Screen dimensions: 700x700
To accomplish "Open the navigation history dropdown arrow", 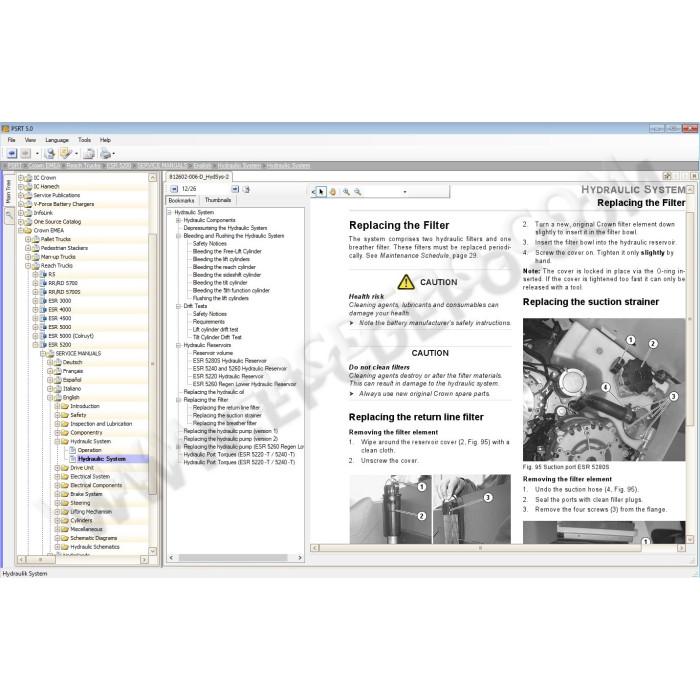I will click(37, 154).
